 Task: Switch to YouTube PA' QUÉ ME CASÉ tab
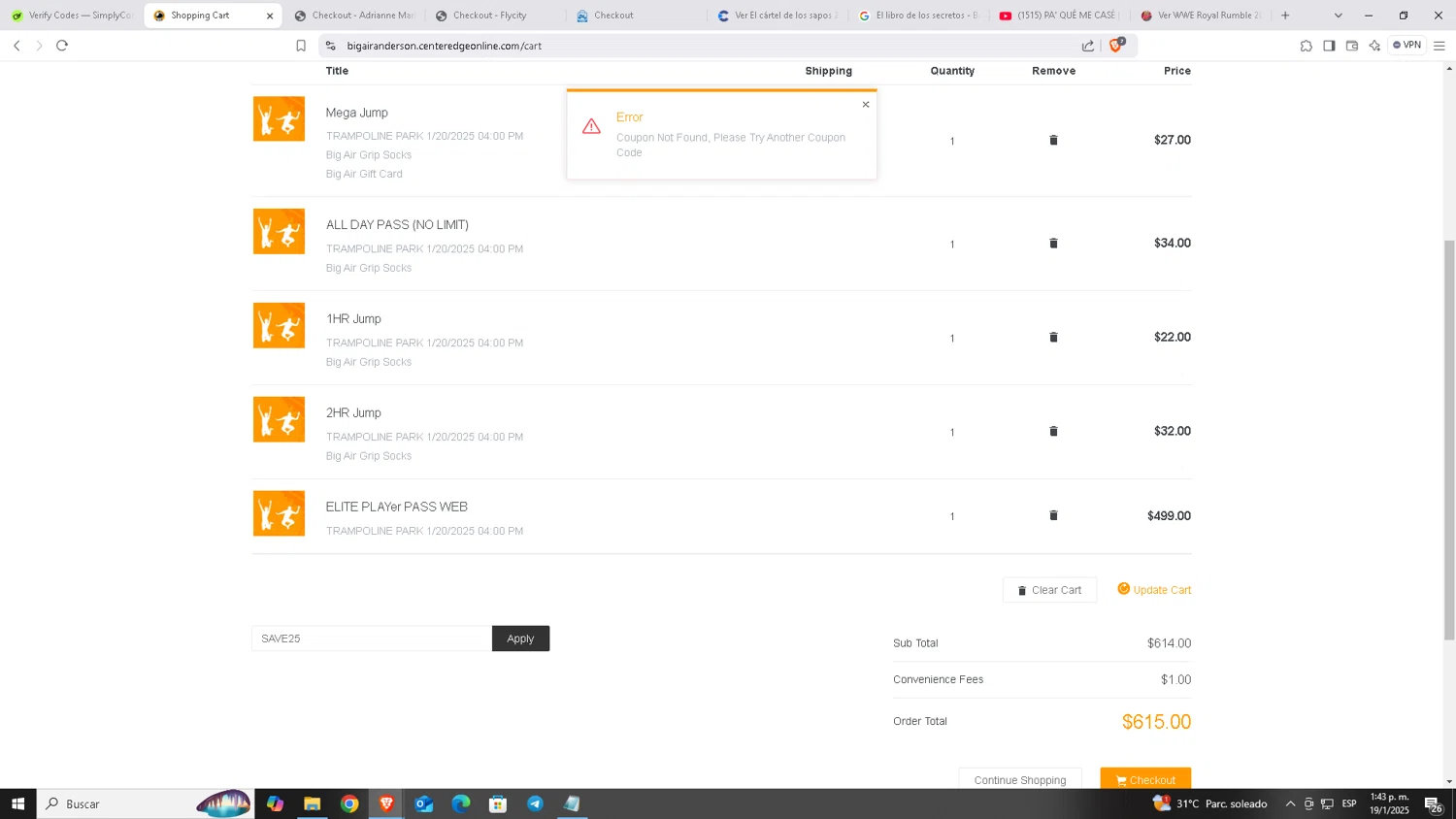tap(1058, 16)
